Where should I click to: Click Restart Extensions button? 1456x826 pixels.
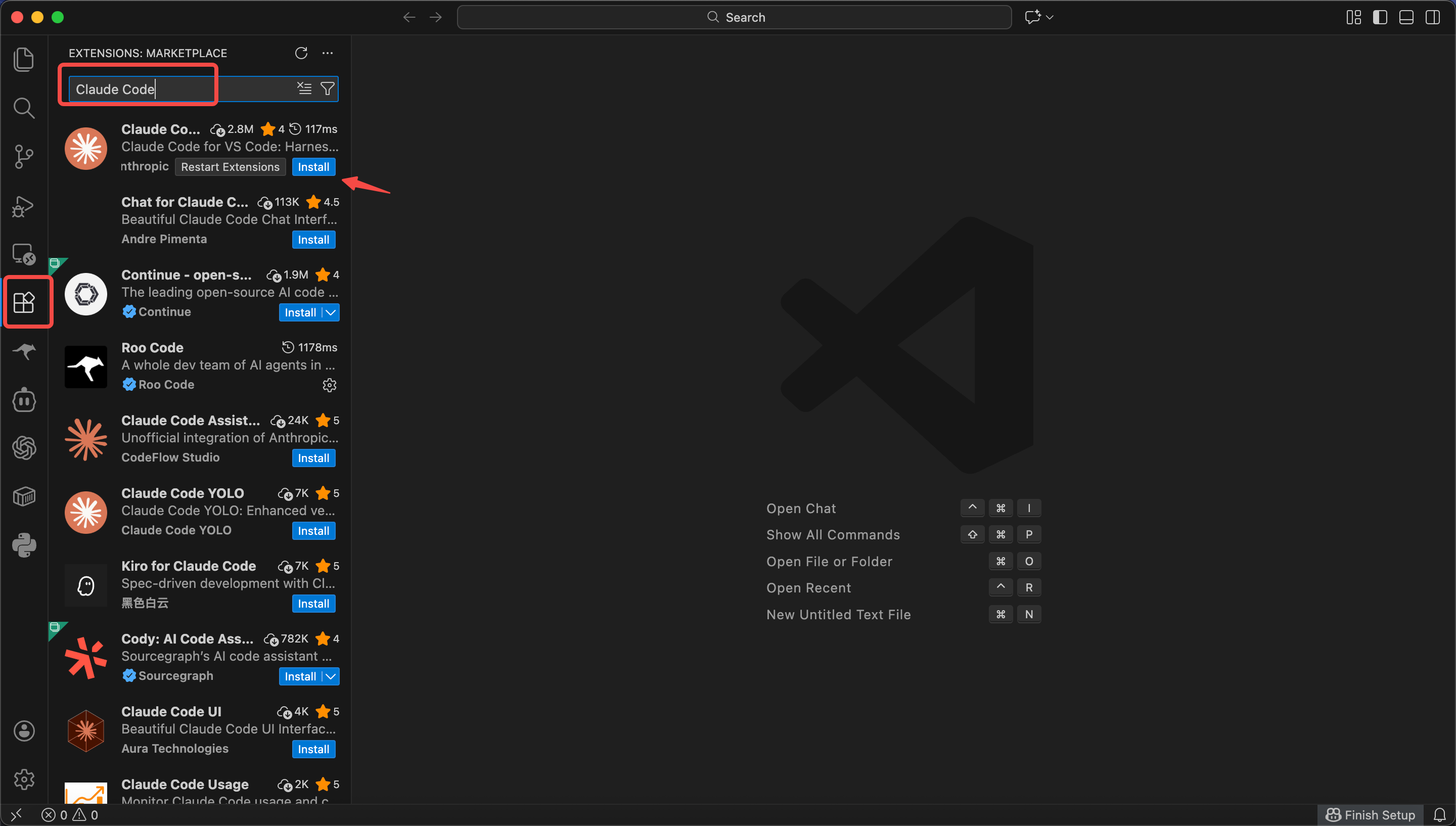231,167
